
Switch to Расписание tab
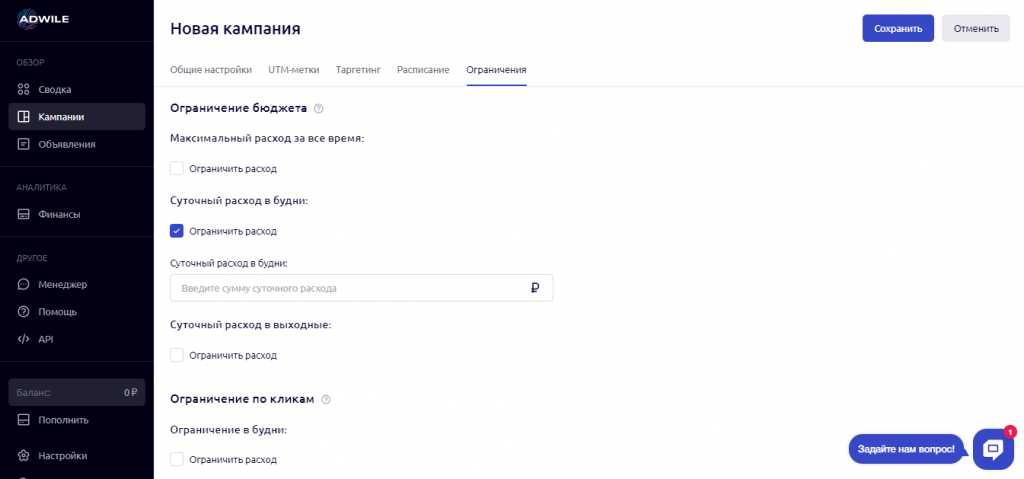[x=423, y=70]
